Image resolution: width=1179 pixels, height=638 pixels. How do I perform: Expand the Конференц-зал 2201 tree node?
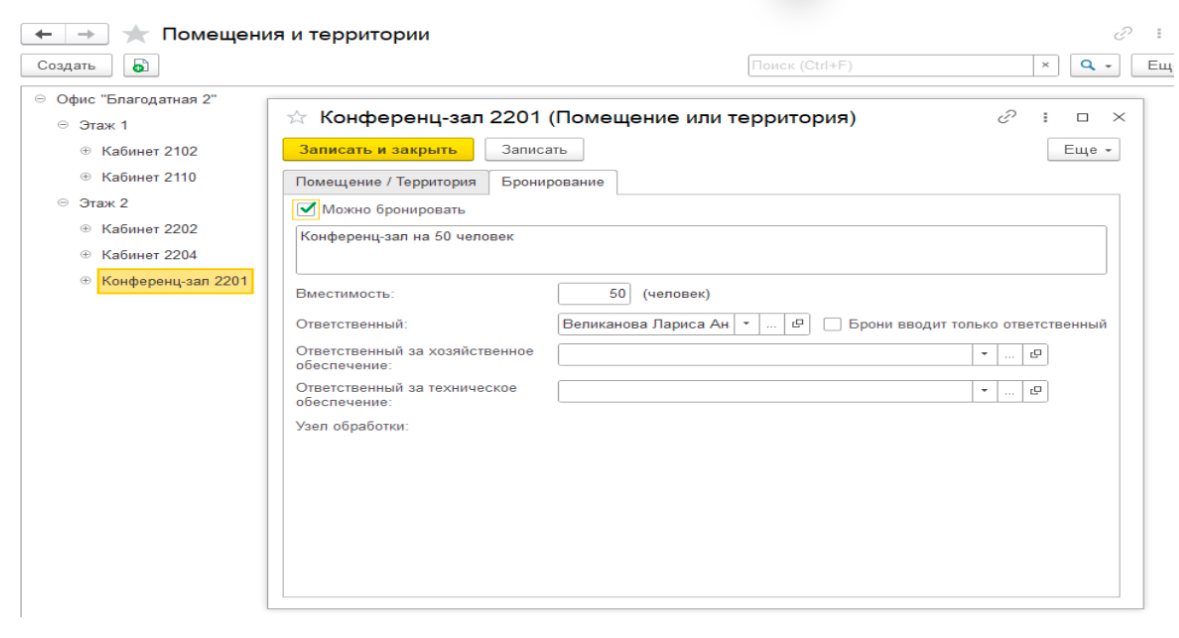point(86,280)
